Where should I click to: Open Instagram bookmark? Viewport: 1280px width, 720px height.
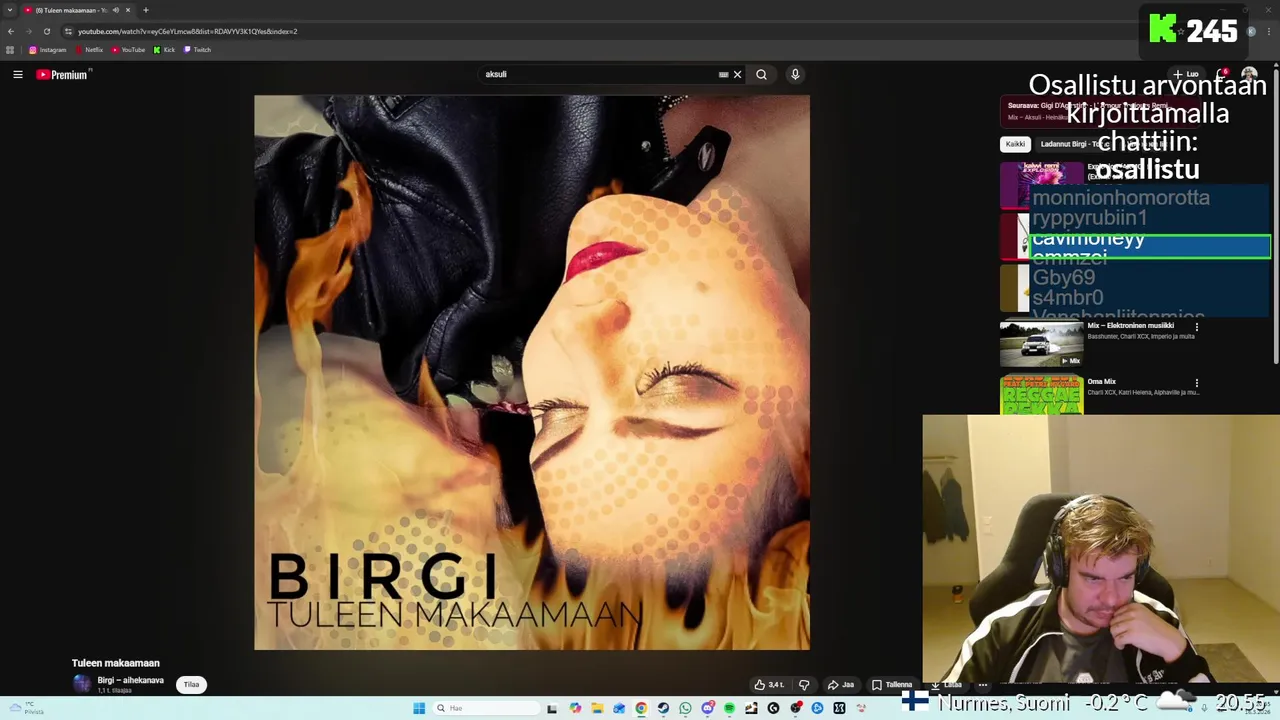[48, 49]
